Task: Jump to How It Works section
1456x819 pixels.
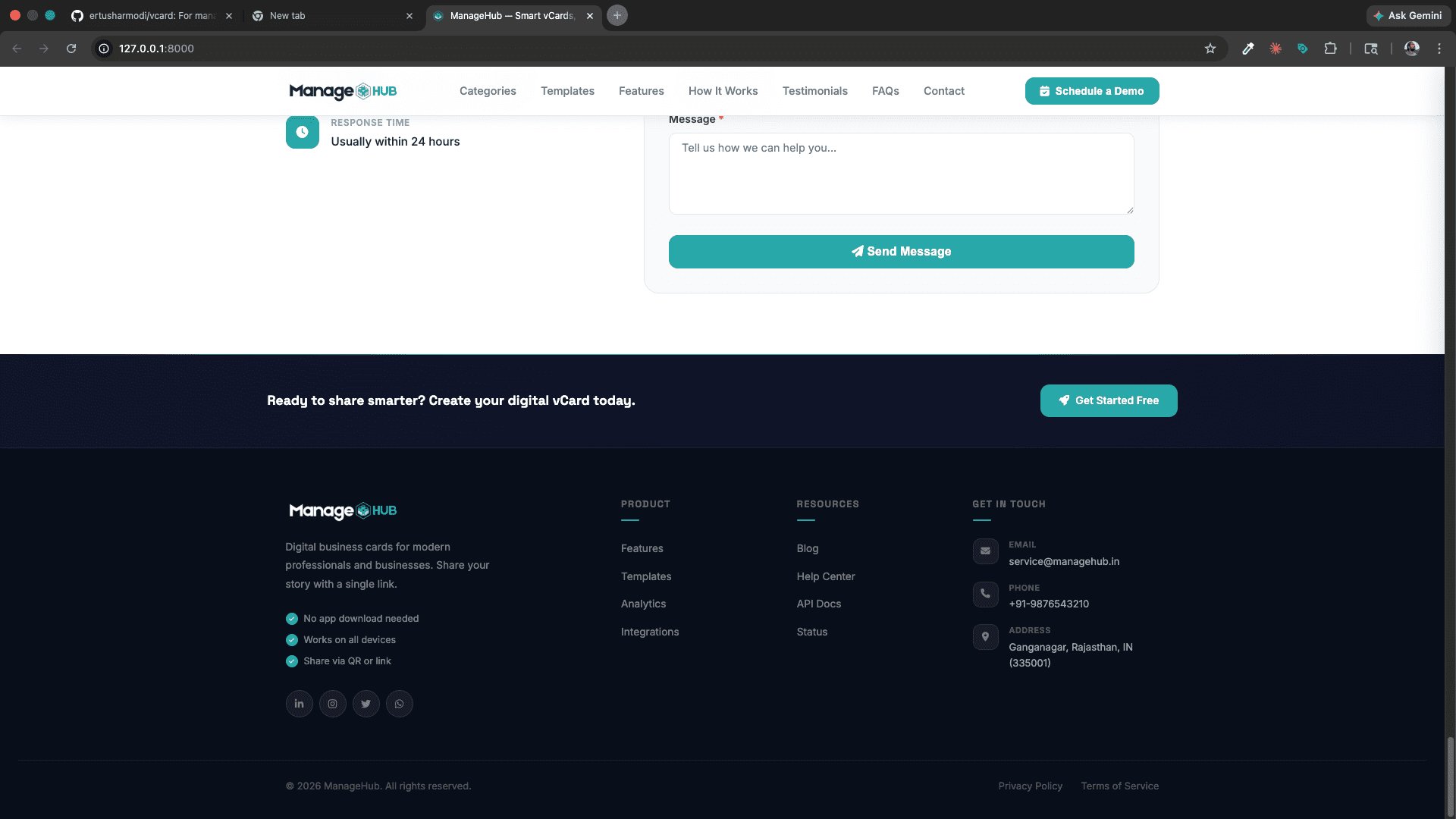Action: point(723,91)
